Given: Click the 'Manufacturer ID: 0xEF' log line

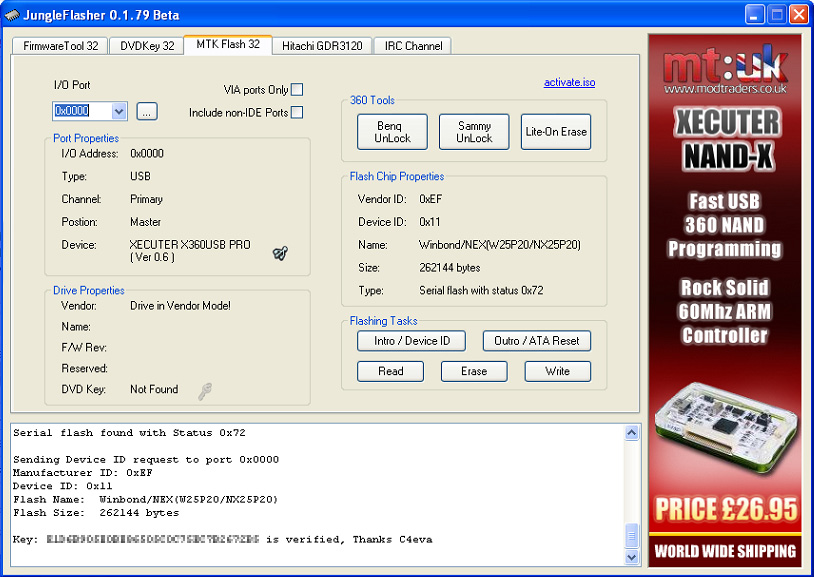Looking at the screenshot, I should click(x=83, y=473).
